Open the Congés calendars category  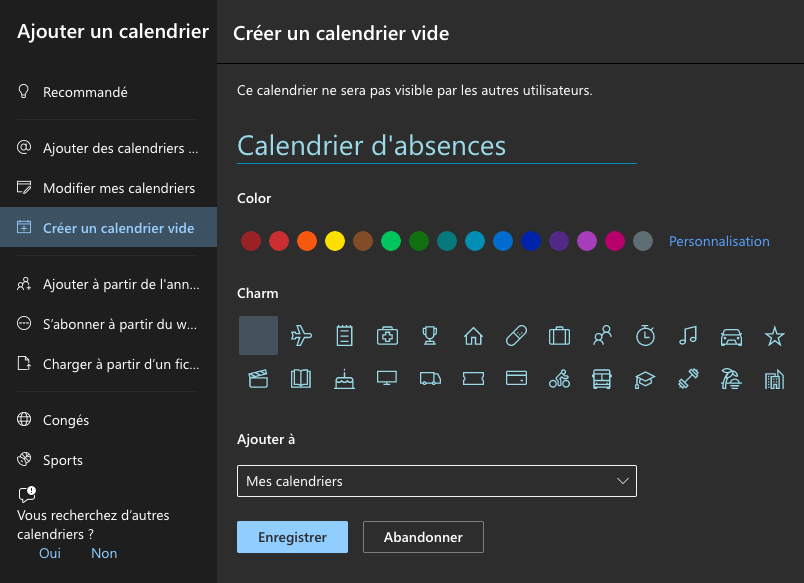[x=66, y=420]
